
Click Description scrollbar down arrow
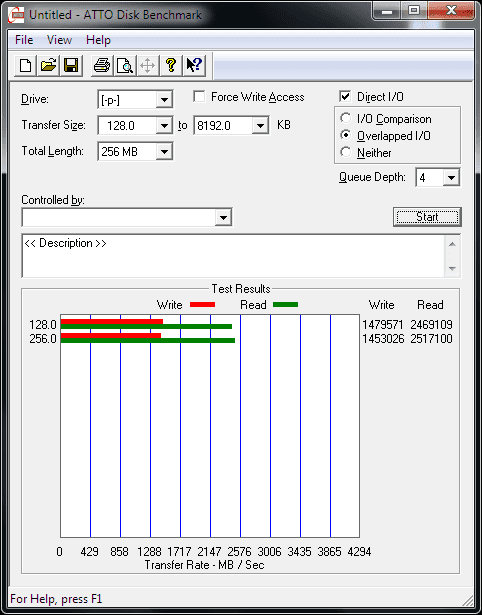(x=452, y=269)
